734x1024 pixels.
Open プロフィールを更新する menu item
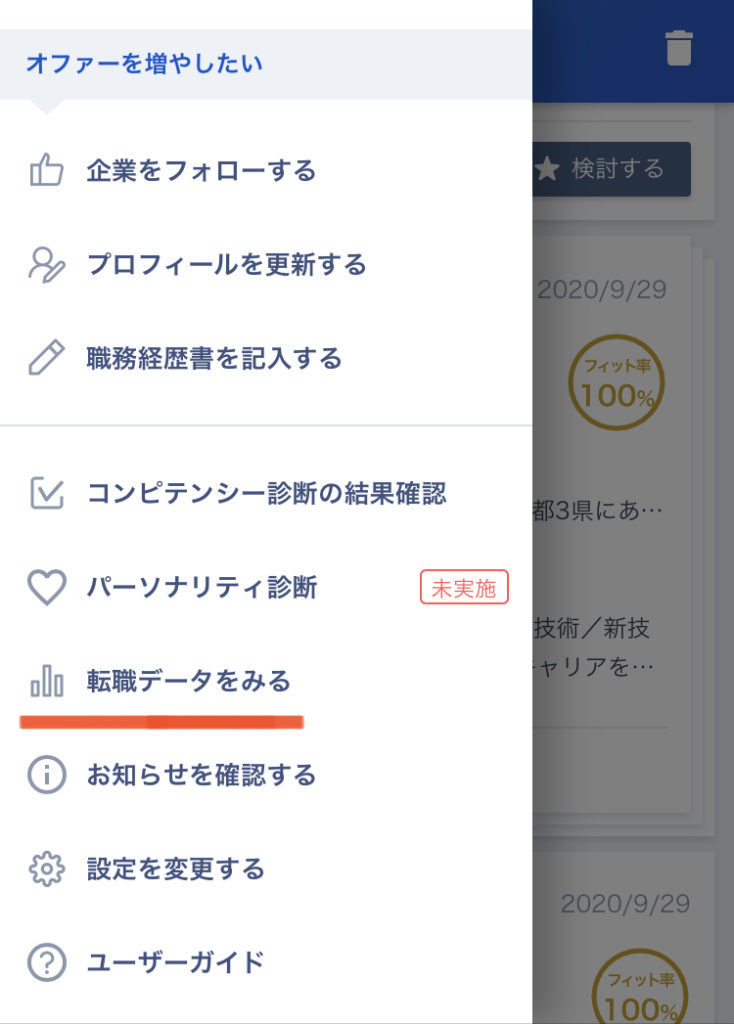[x=266, y=264]
